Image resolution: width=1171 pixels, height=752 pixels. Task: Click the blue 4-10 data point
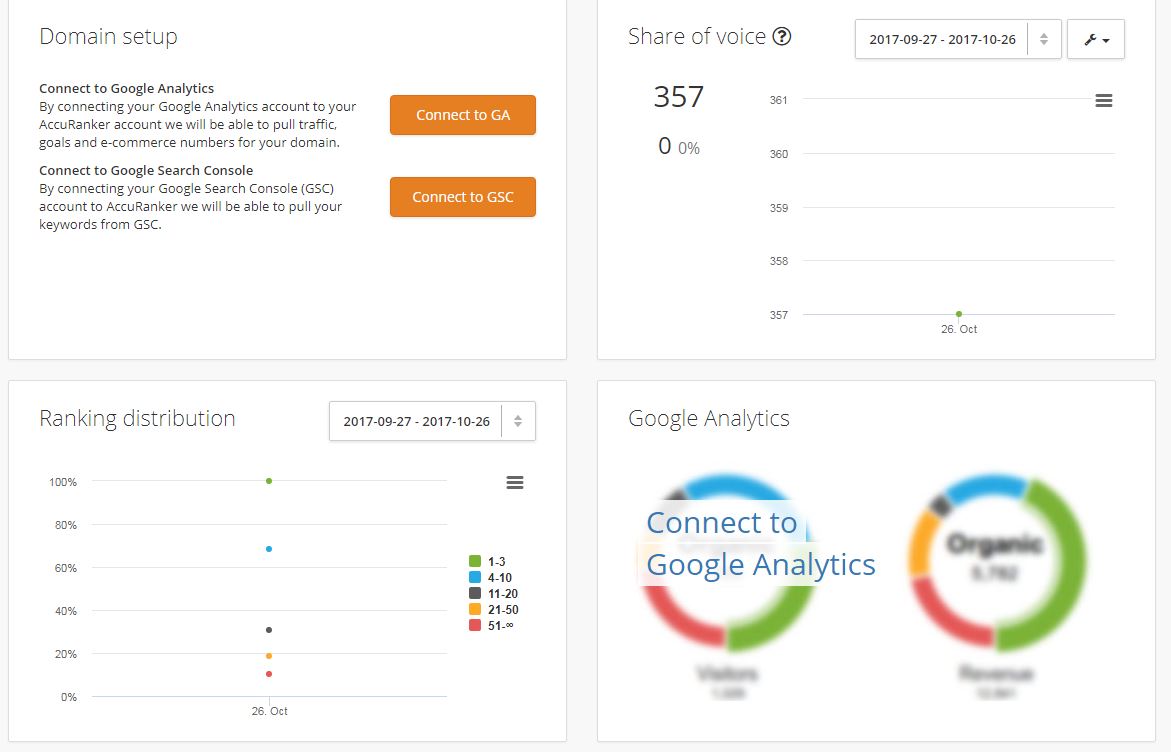[x=269, y=549]
